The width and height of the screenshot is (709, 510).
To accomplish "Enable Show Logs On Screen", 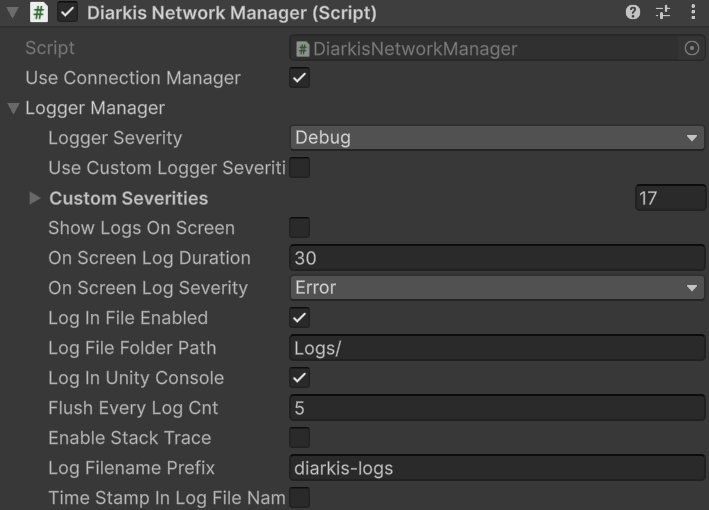I will point(299,228).
